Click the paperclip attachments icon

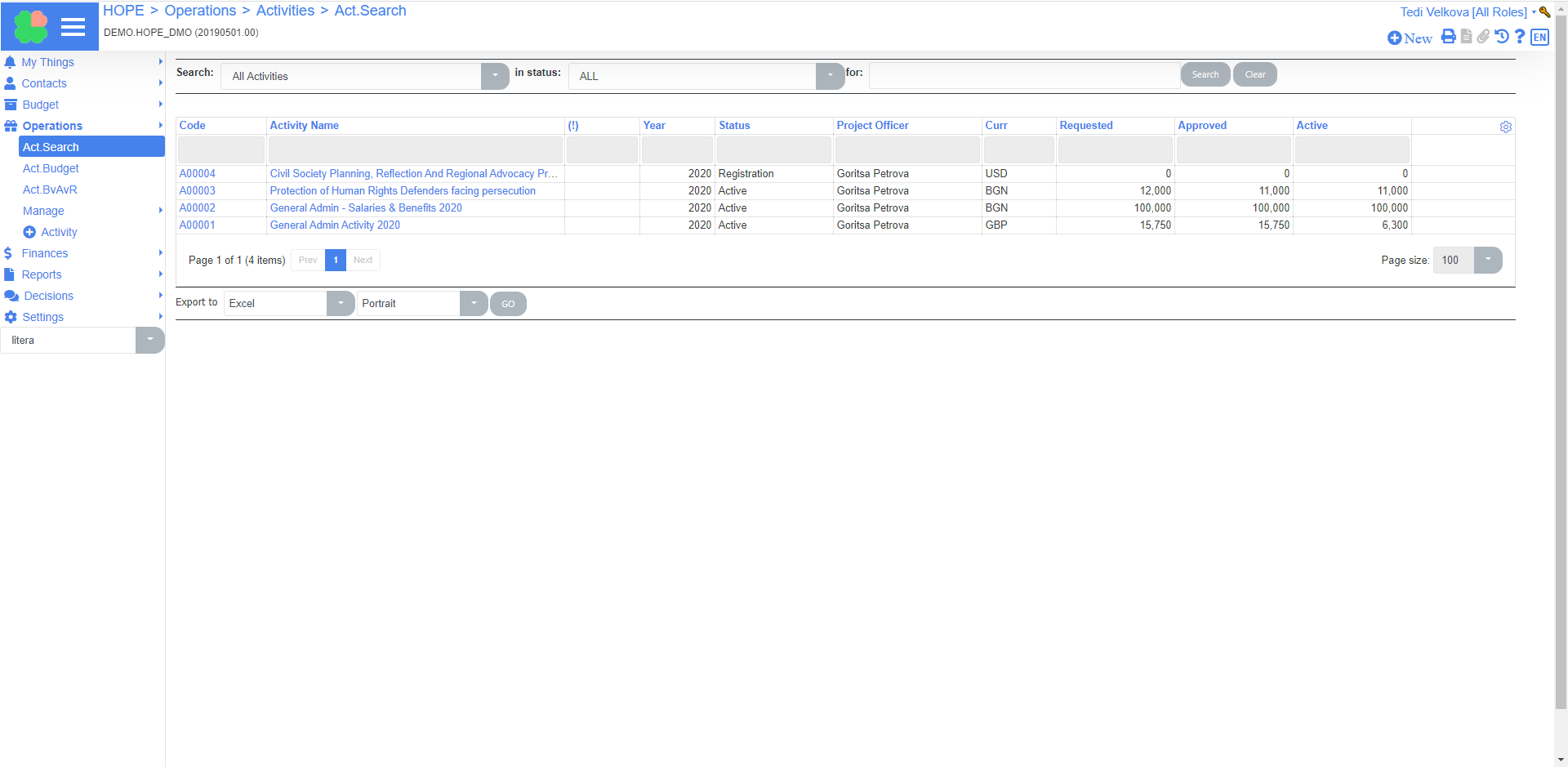pos(1483,37)
